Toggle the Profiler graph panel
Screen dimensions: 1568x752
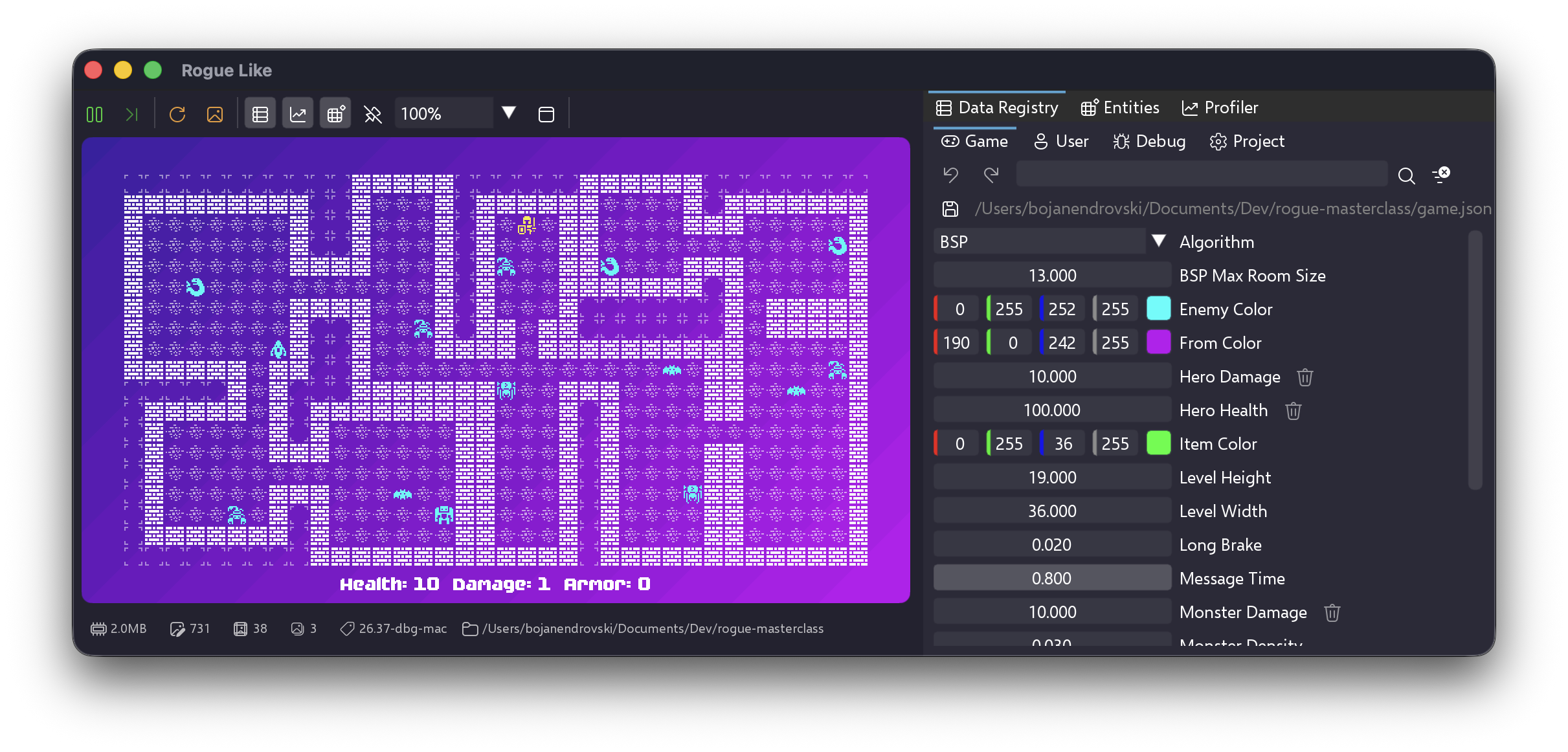pyautogui.click(x=298, y=113)
